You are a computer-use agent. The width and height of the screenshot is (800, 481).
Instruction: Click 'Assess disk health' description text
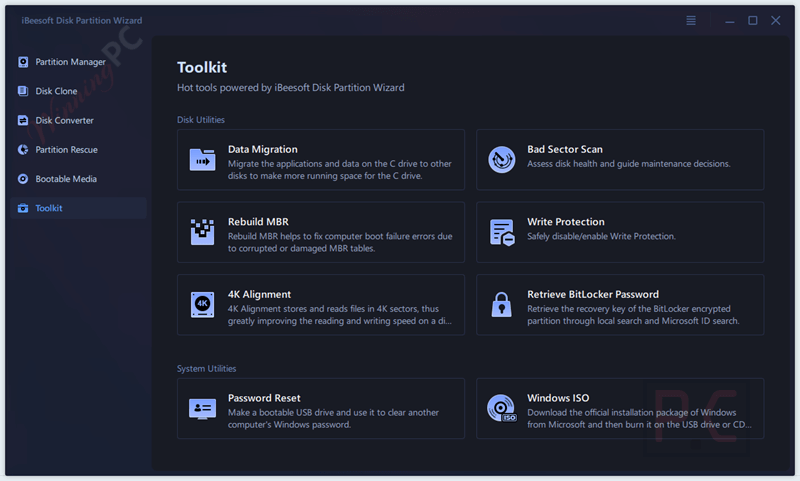(x=629, y=164)
